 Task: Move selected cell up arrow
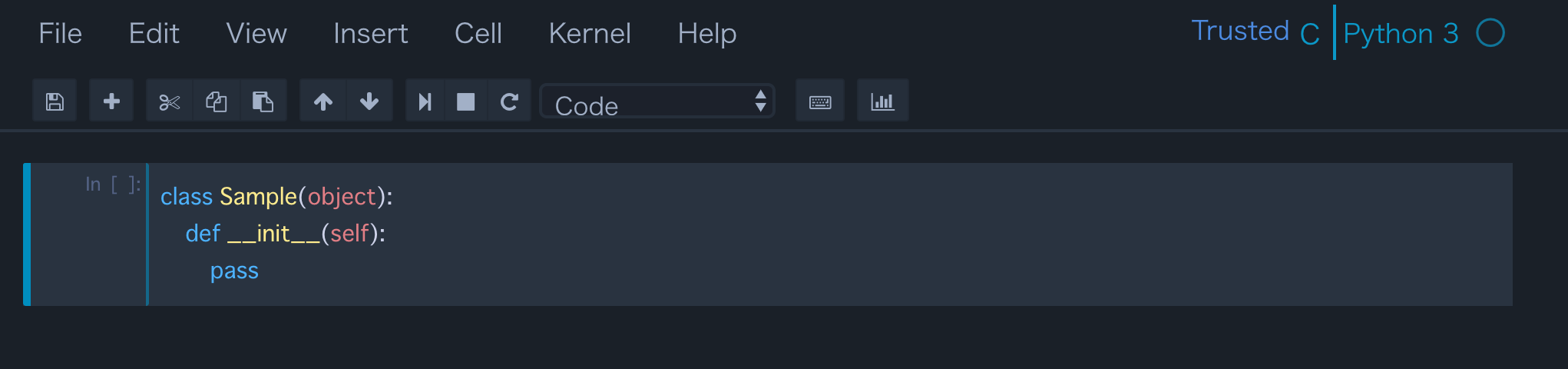pos(323,101)
